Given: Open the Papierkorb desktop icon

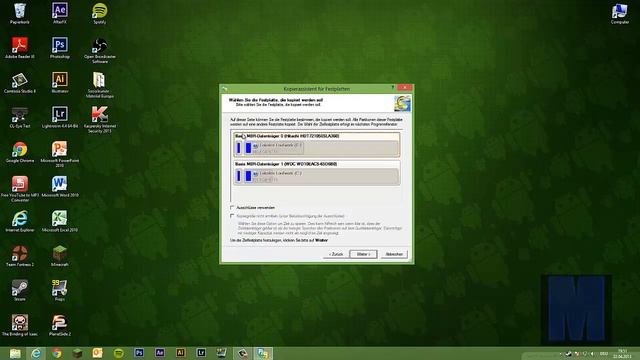Looking at the screenshot, I should pos(20,13).
